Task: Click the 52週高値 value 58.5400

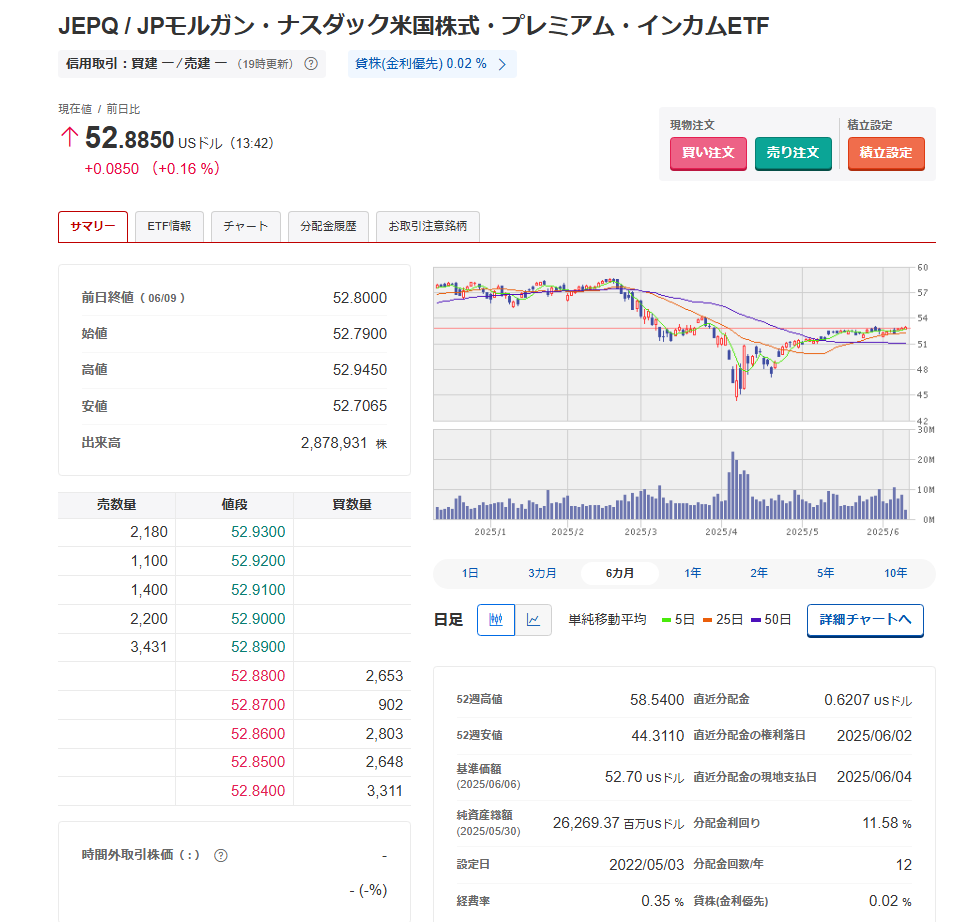Action: pos(657,700)
